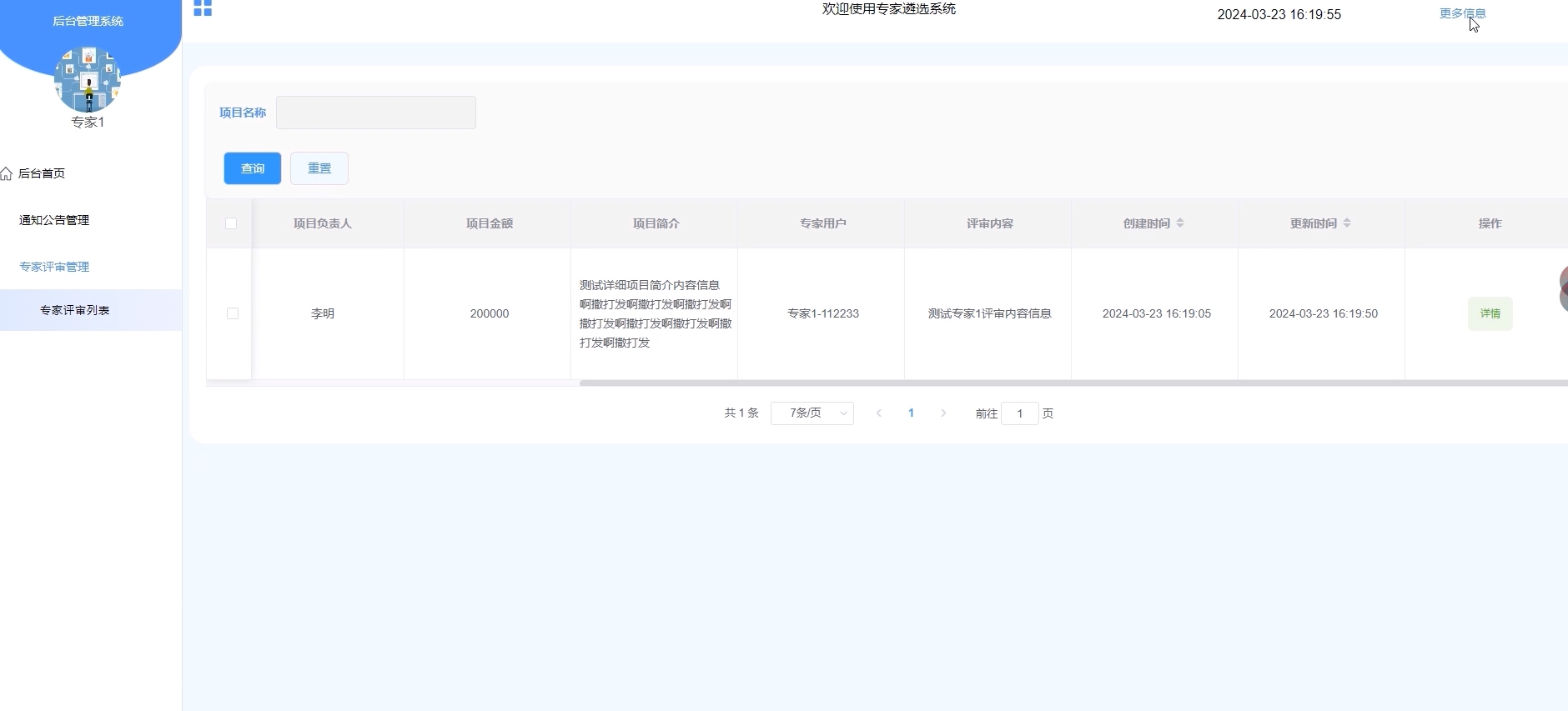Click the 2024-03-23 16:19:50 updated time
1568x711 pixels.
click(x=1324, y=313)
